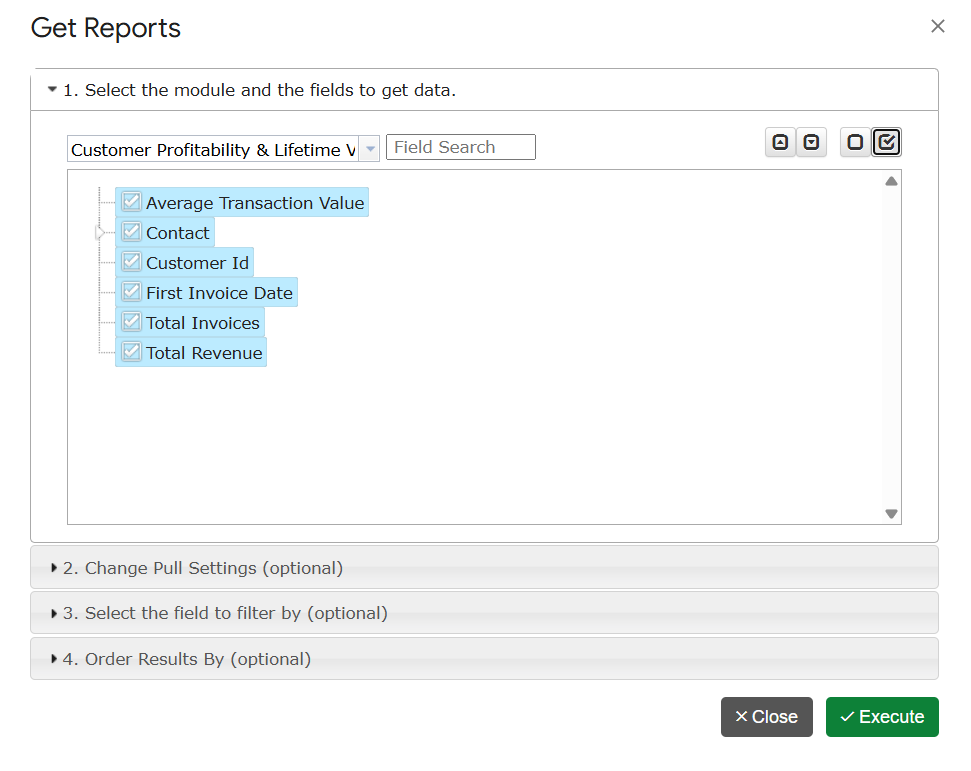This screenshot has width=971, height=771.
Task: Expand Select the field to filter by
Action: [x=225, y=613]
